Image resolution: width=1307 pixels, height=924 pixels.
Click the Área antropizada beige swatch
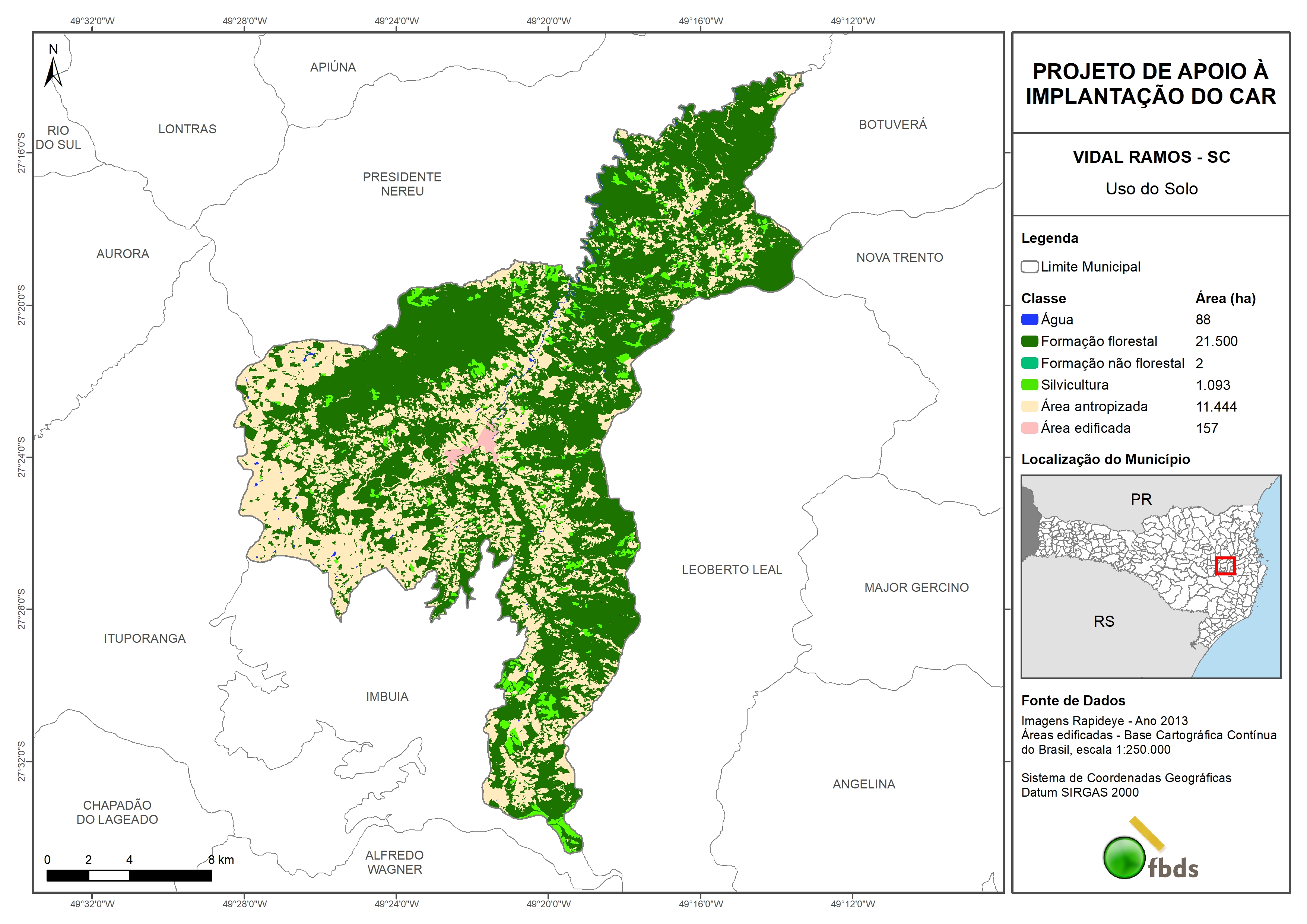pyautogui.click(x=1029, y=406)
